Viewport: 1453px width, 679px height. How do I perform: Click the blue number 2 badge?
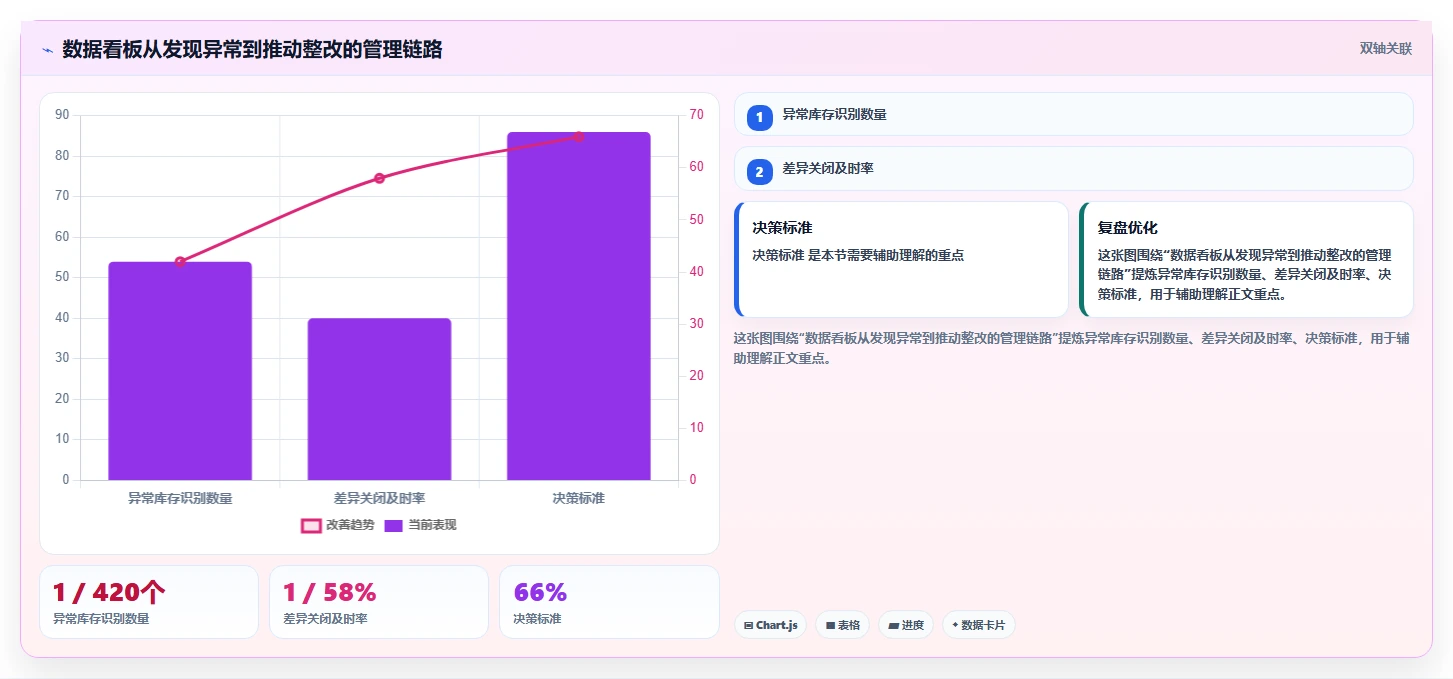tap(759, 172)
